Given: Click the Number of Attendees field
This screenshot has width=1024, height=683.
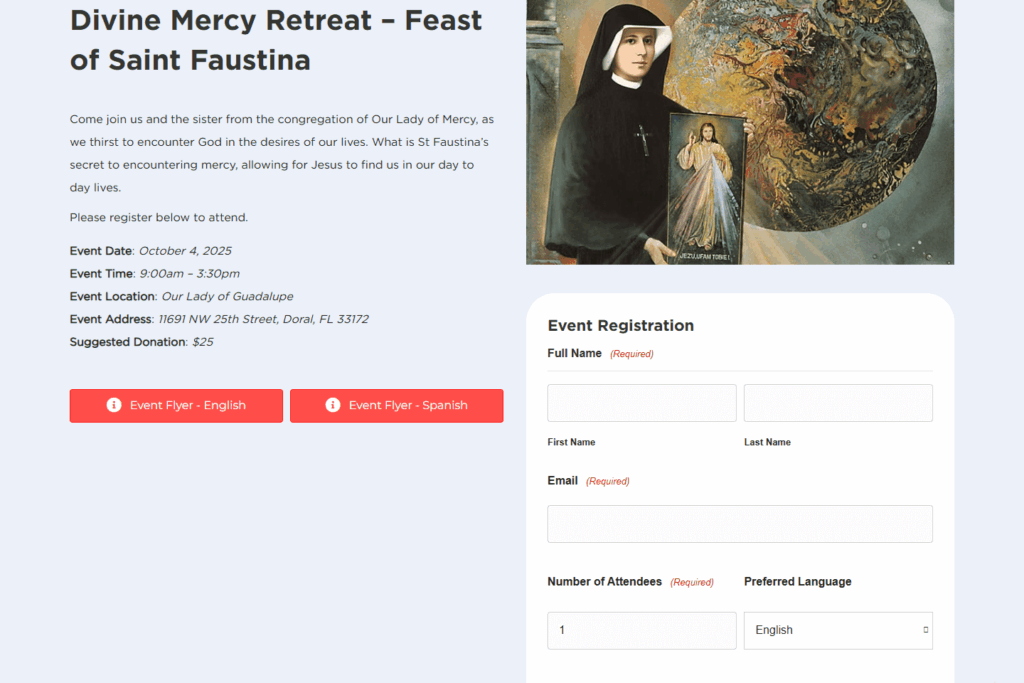Looking at the screenshot, I should 642,630.
